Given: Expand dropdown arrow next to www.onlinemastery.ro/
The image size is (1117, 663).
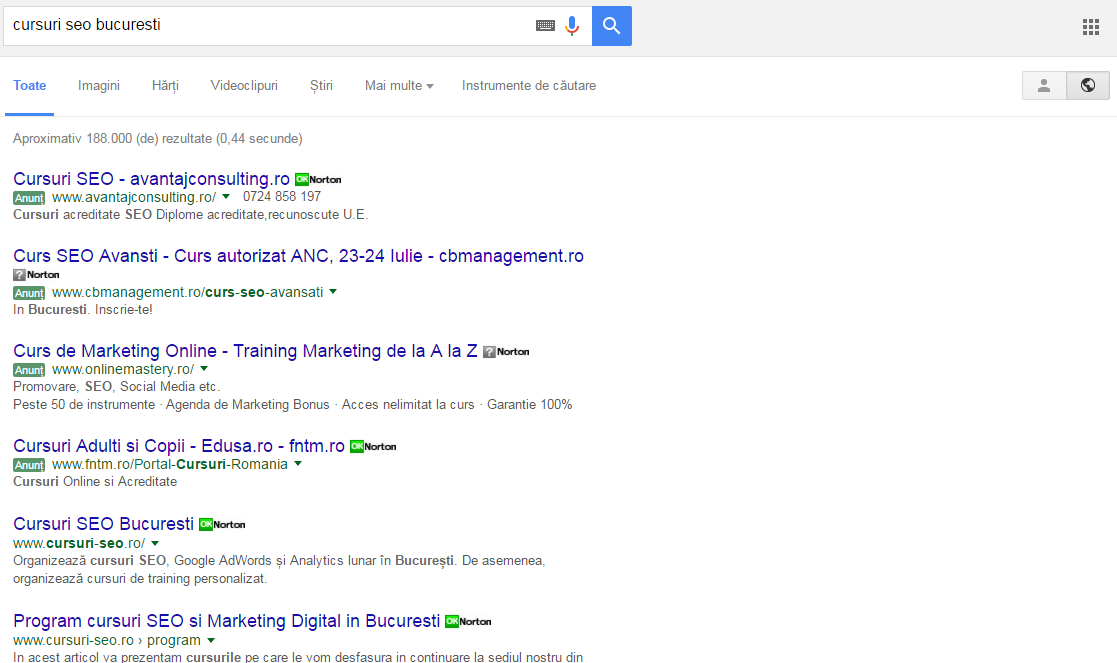Looking at the screenshot, I should (204, 369).
